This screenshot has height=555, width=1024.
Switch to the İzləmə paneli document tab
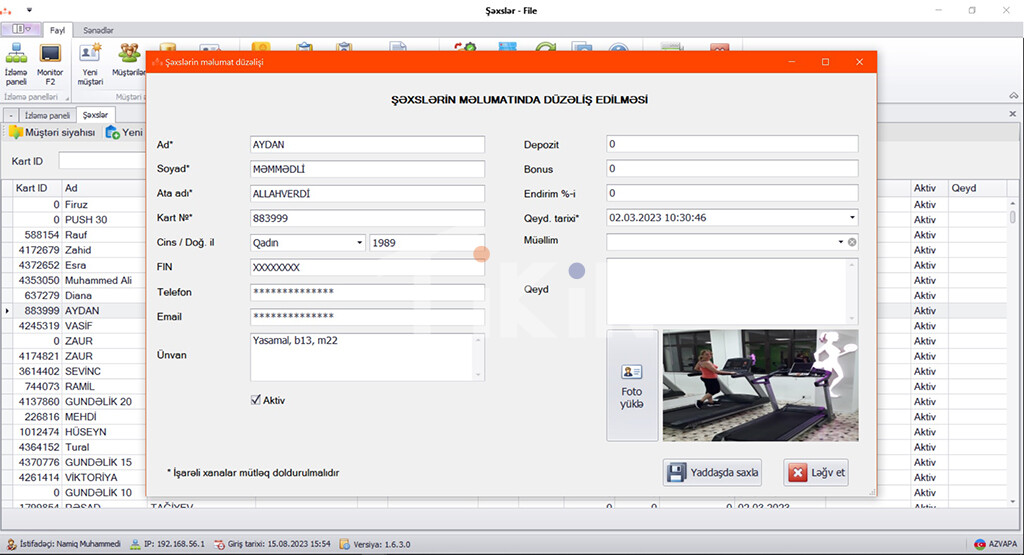coord(47,115)
